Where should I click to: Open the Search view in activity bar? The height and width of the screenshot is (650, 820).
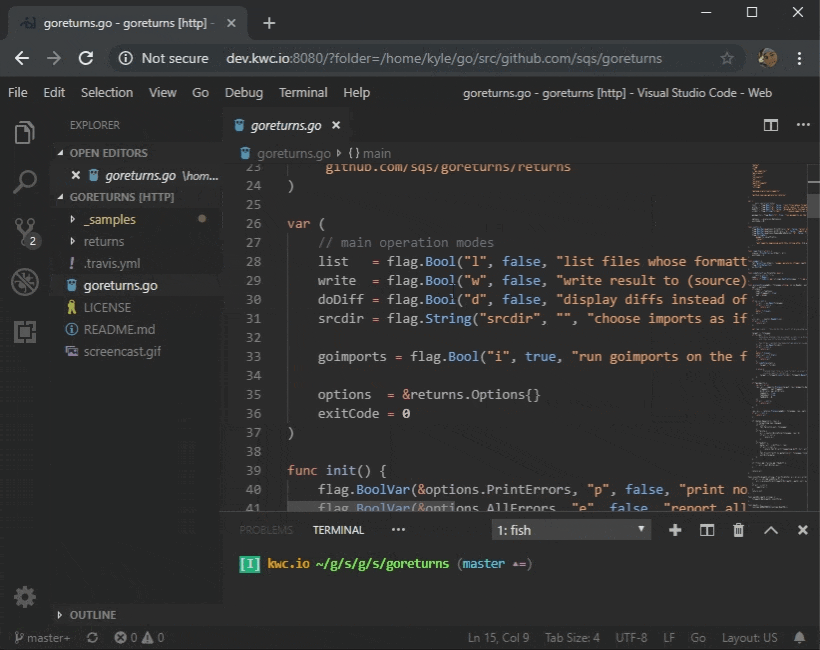point(25,181)
